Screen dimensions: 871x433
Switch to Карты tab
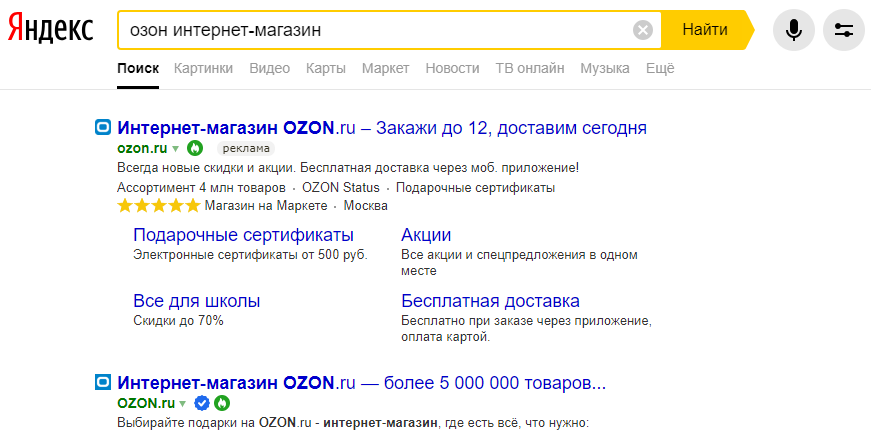(x=326, y=68)
